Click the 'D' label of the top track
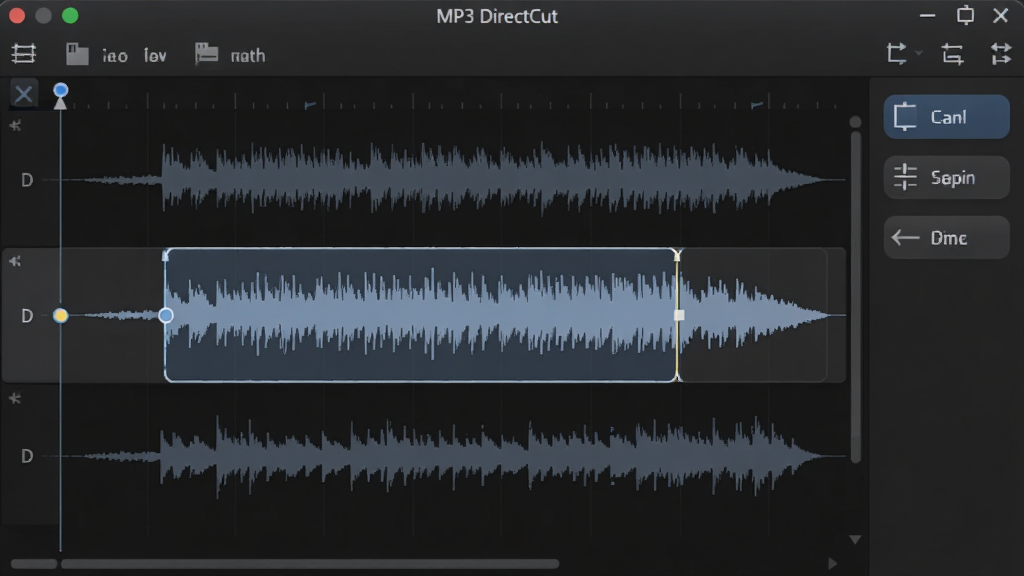 click(x=27, y=180)
